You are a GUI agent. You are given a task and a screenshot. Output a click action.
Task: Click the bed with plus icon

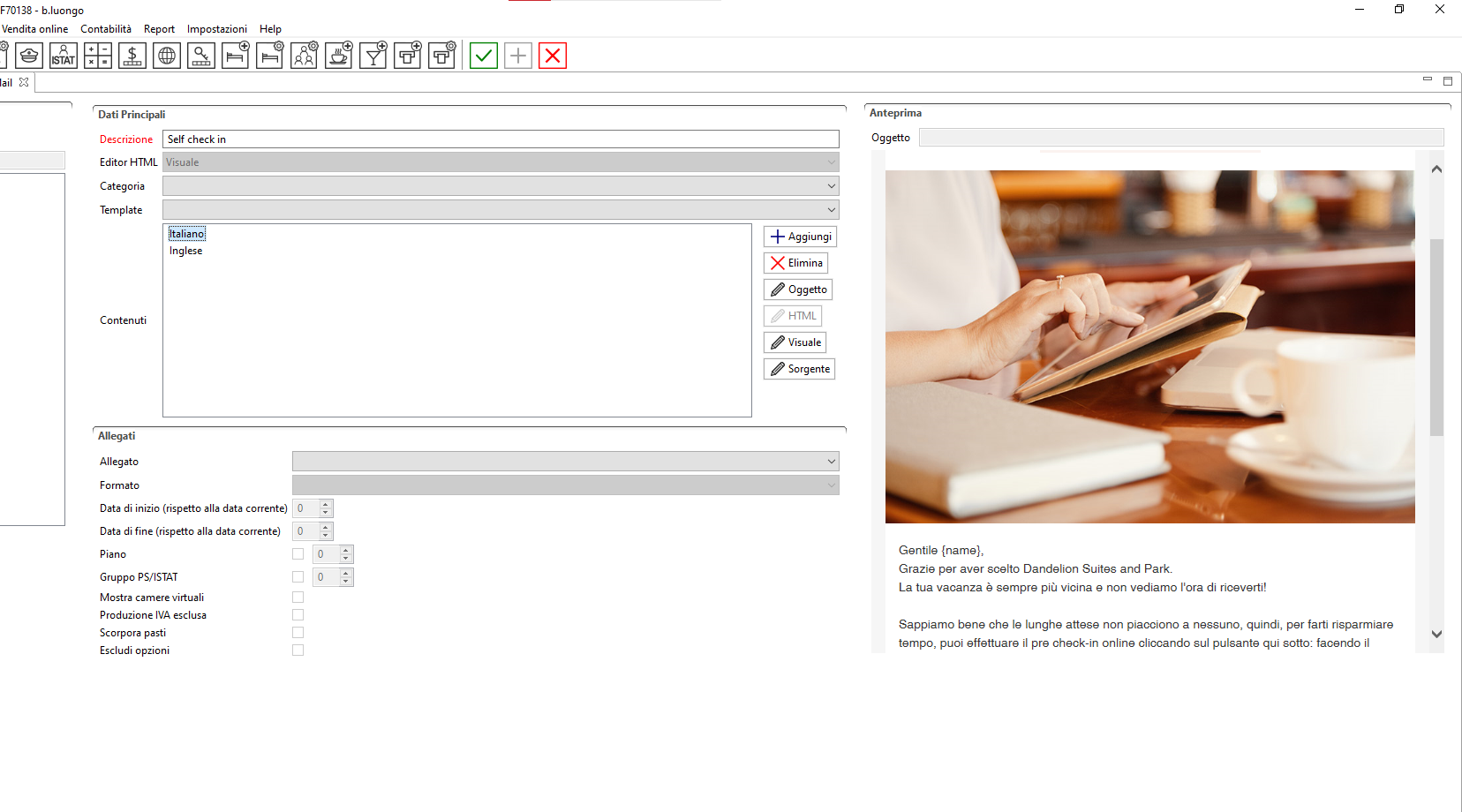236,56
